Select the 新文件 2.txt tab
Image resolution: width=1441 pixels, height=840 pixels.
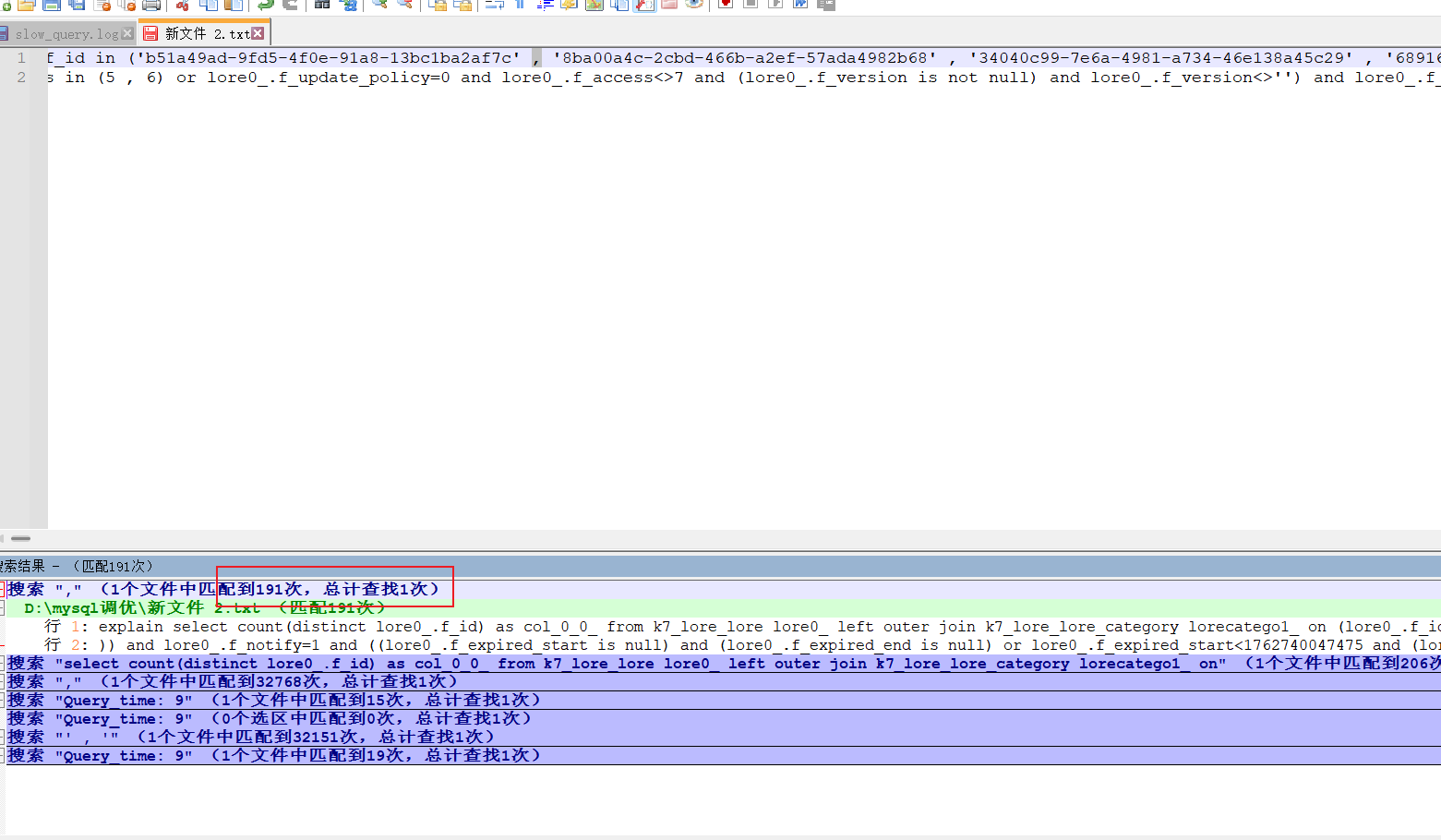click(x=207, y=34)
